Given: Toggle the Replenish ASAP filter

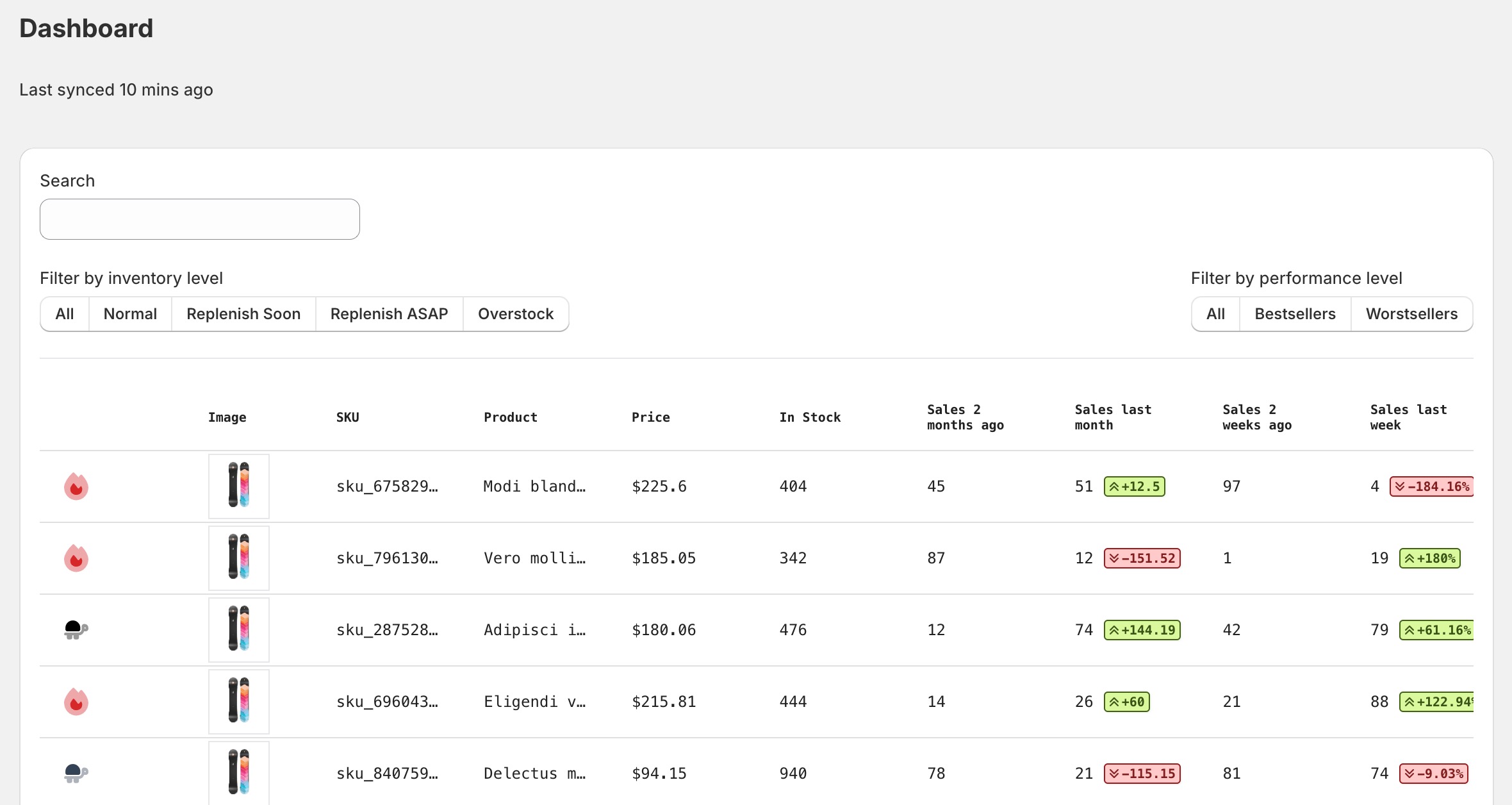Looking at the screenshot, I should coord(389,313).
